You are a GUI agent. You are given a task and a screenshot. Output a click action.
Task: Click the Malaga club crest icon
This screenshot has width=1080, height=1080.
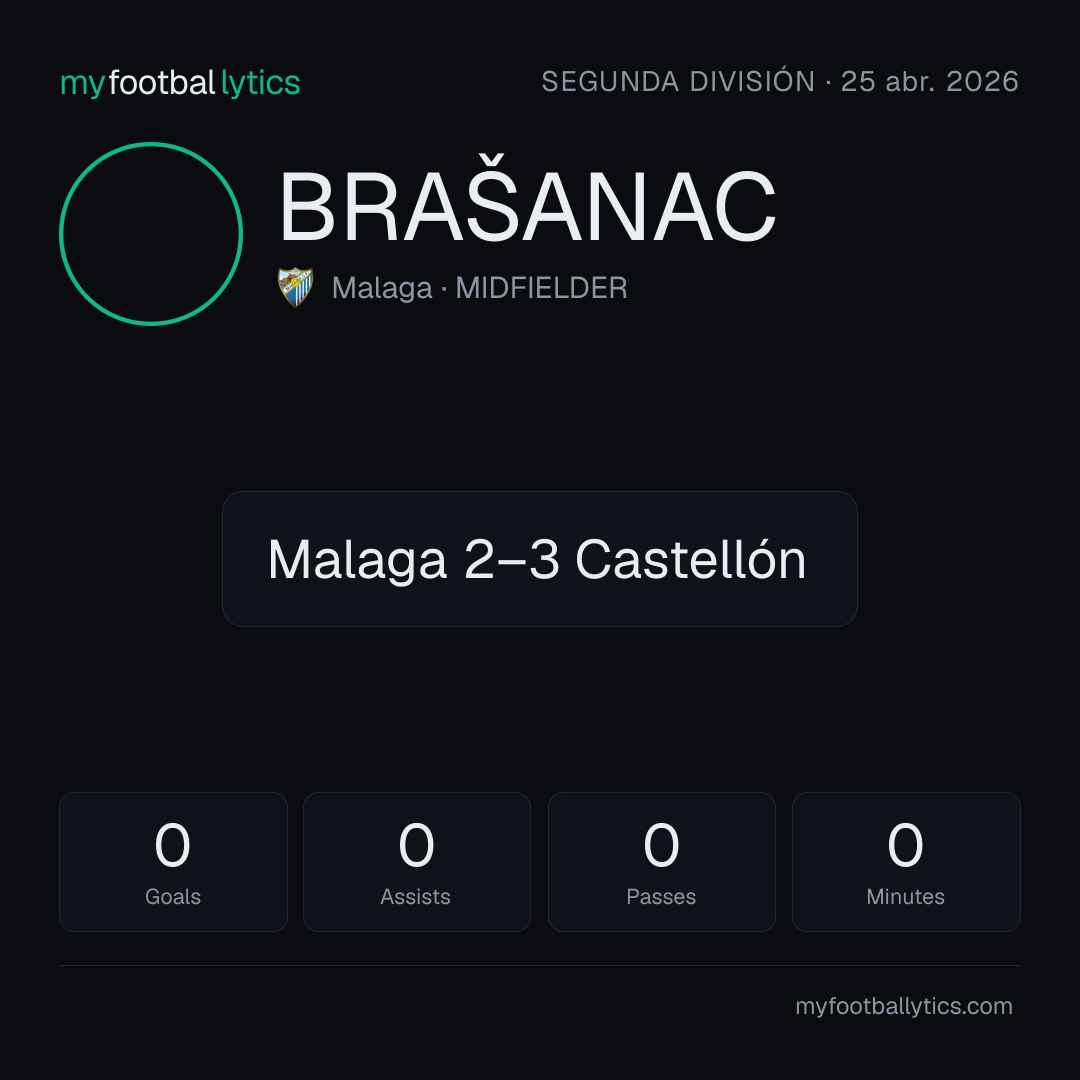[295, 287]
